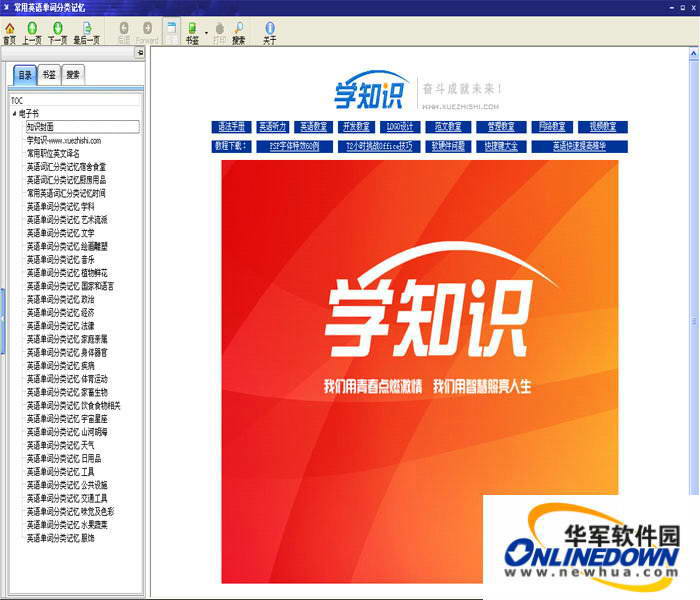The height and width of the screenshot is (600, 700).
Task: Open 学知识-www.xuezhishi.com tree entry
Action: (x=64, y=140)
